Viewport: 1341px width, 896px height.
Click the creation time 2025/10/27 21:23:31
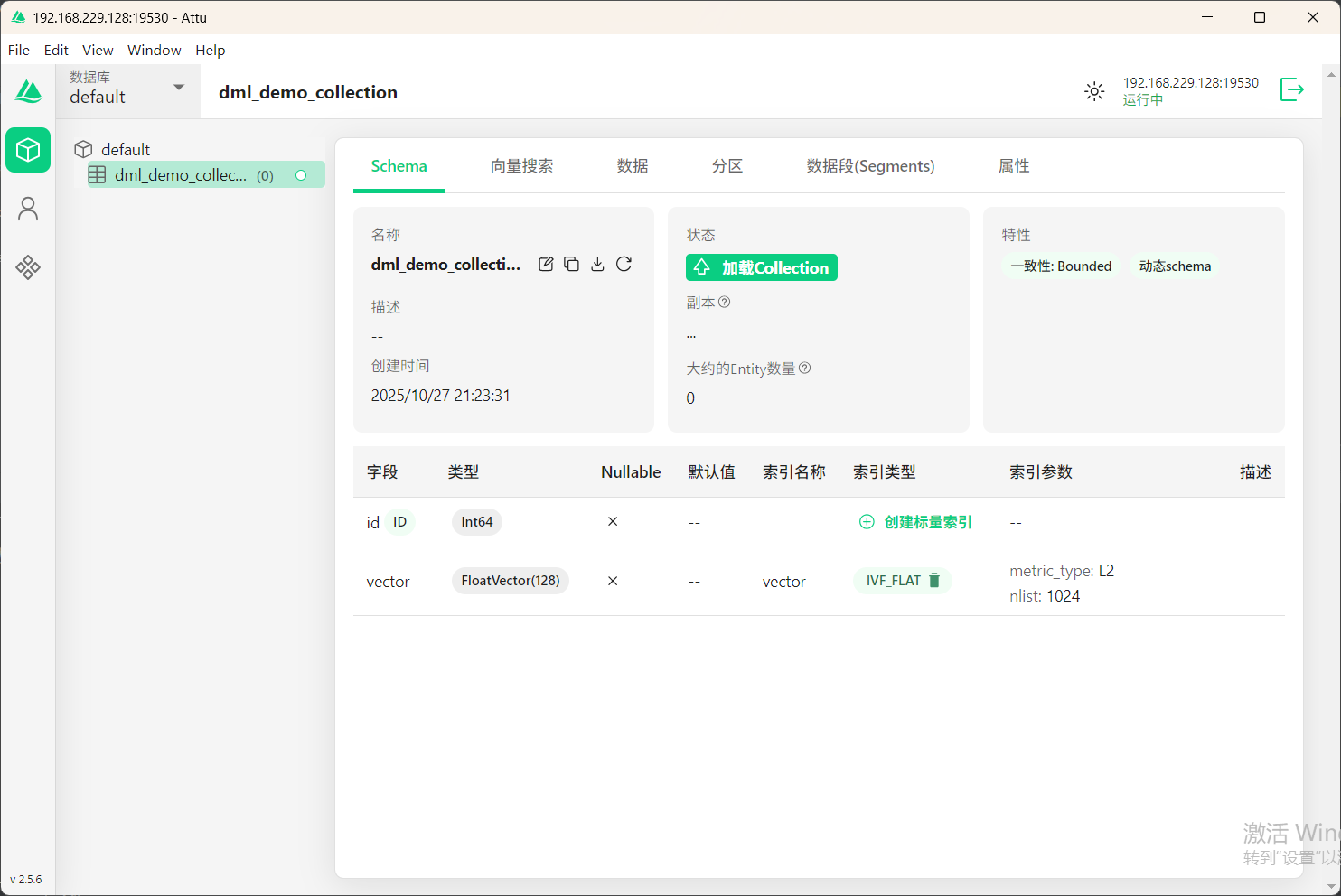440,396
